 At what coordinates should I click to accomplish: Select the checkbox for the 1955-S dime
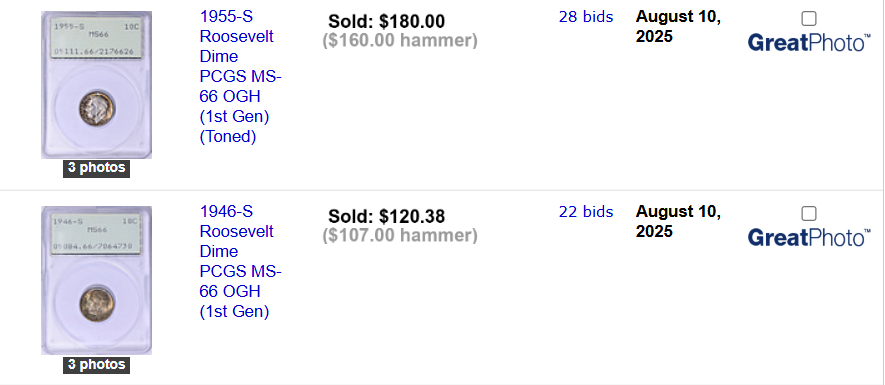tap(809, 19)
